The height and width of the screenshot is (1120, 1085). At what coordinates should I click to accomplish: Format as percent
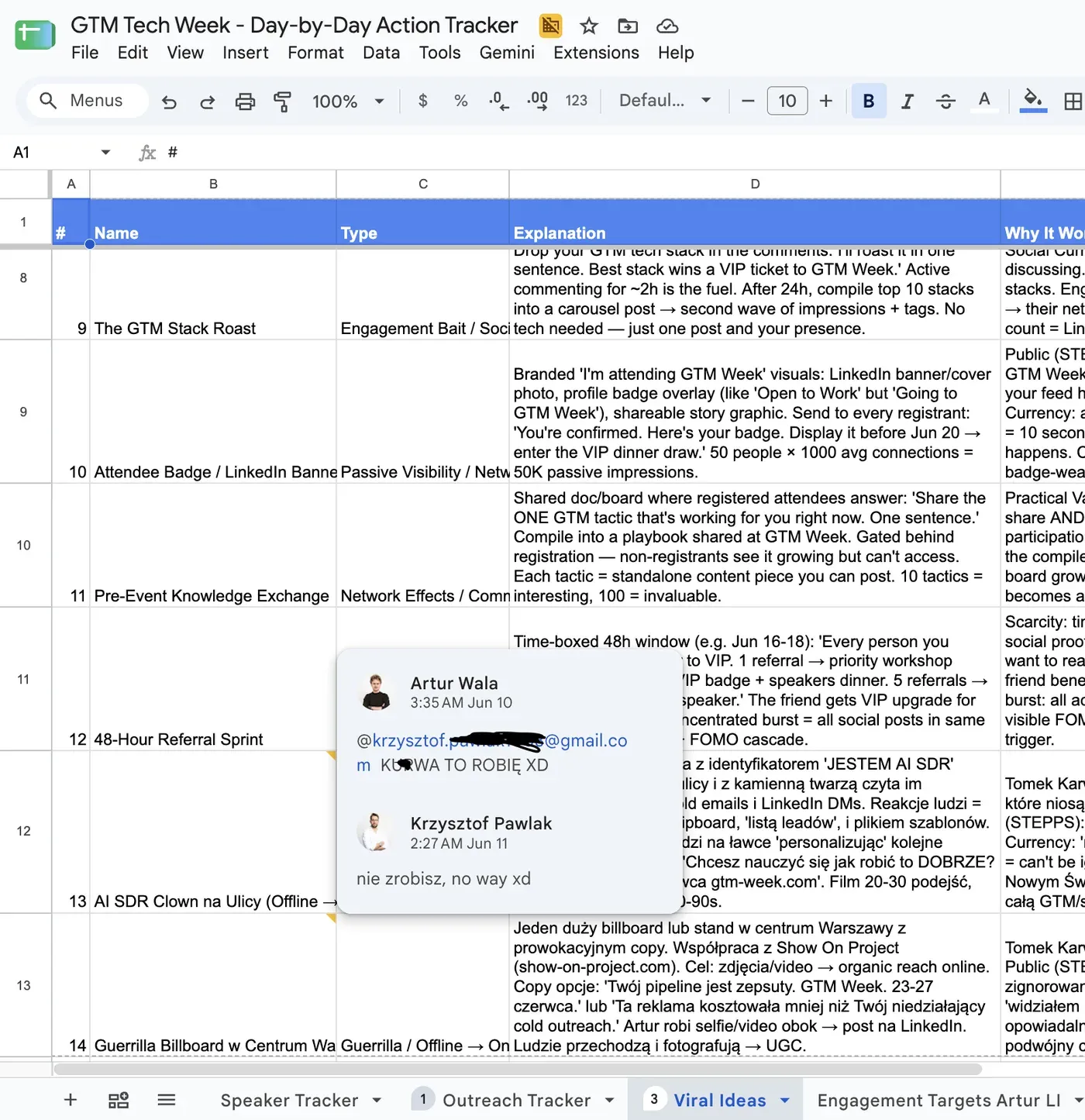point(461,101)
